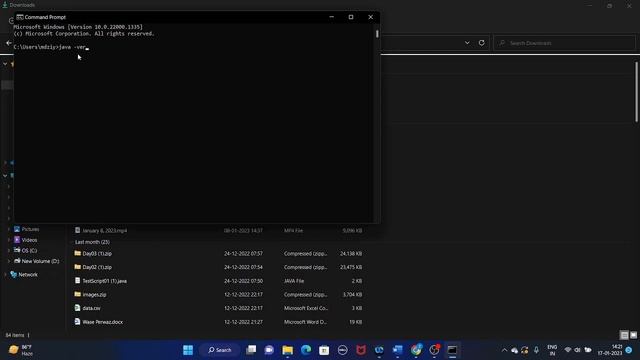Expand the Videos tree node
Screen dimensions: 640x360
pos(9,240)
